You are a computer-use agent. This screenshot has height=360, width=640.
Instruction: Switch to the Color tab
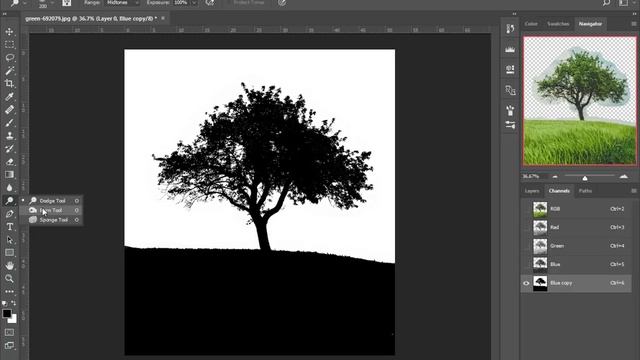[531, 24]
